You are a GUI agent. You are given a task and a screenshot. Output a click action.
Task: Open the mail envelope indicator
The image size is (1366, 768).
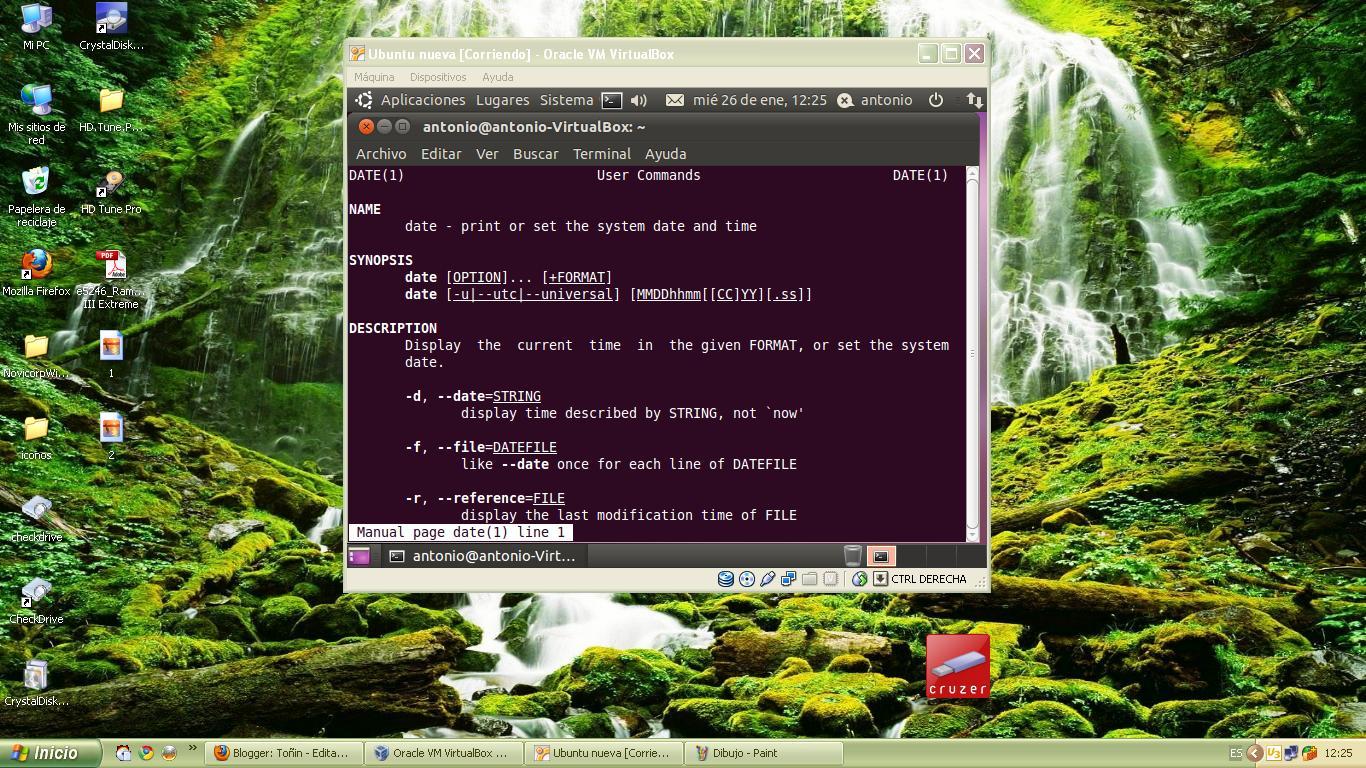click(x=675, y=100)
